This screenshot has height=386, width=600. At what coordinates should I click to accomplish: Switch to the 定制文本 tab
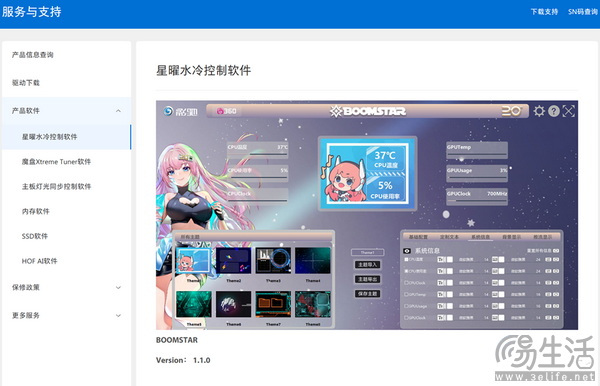(449, 237)
